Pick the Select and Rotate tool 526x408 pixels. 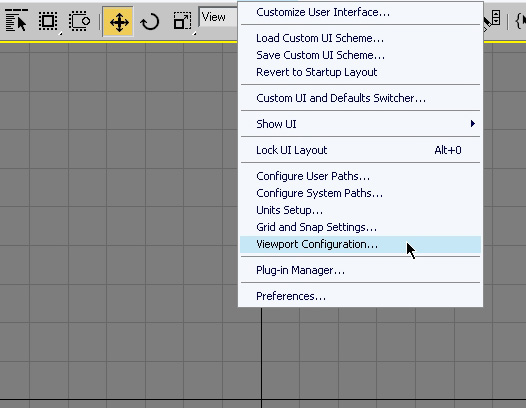[150, 22]
